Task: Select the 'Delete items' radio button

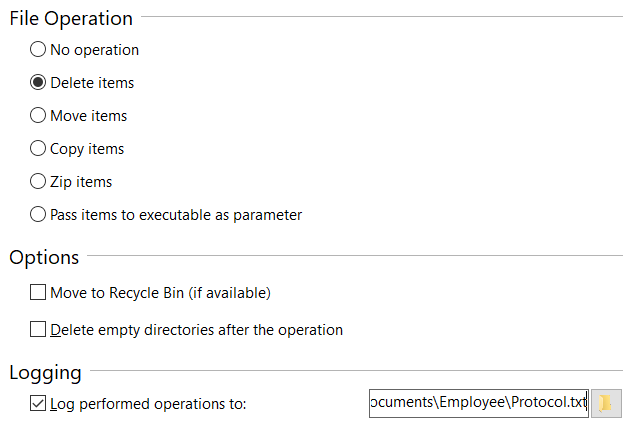Action: 38,82
